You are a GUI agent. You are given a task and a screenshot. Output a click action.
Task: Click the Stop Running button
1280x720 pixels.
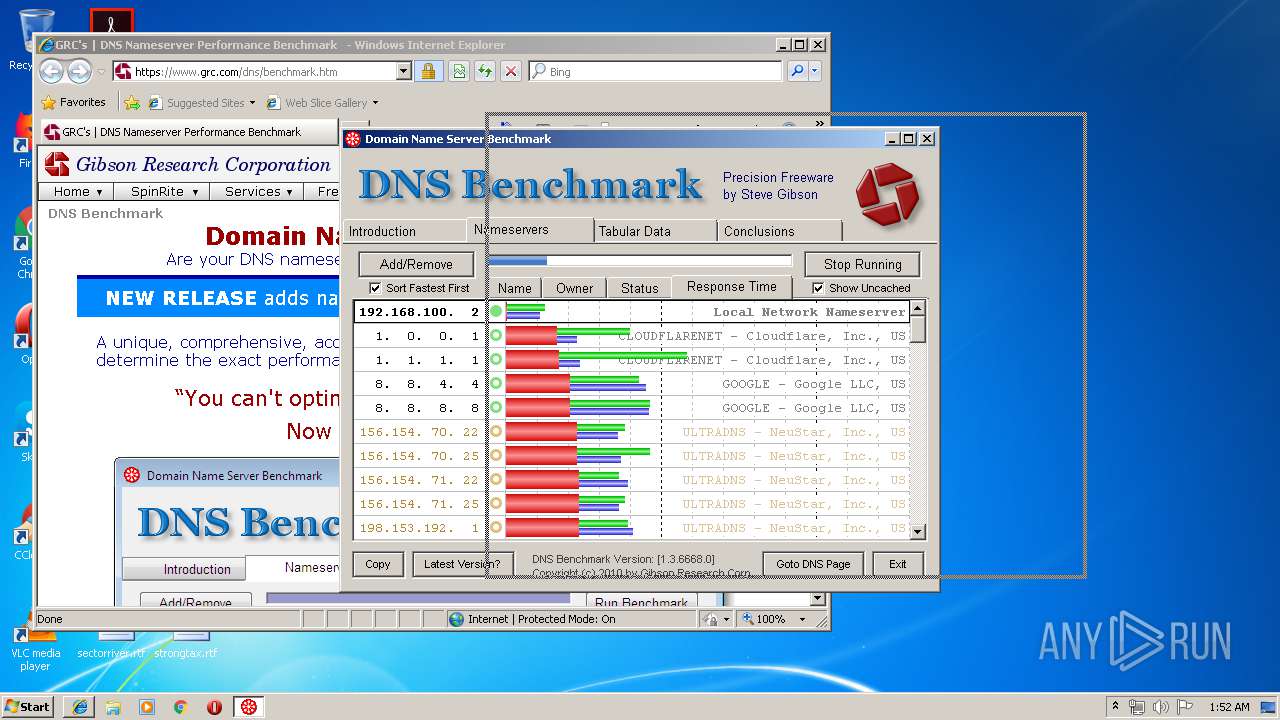click(862, 264)
